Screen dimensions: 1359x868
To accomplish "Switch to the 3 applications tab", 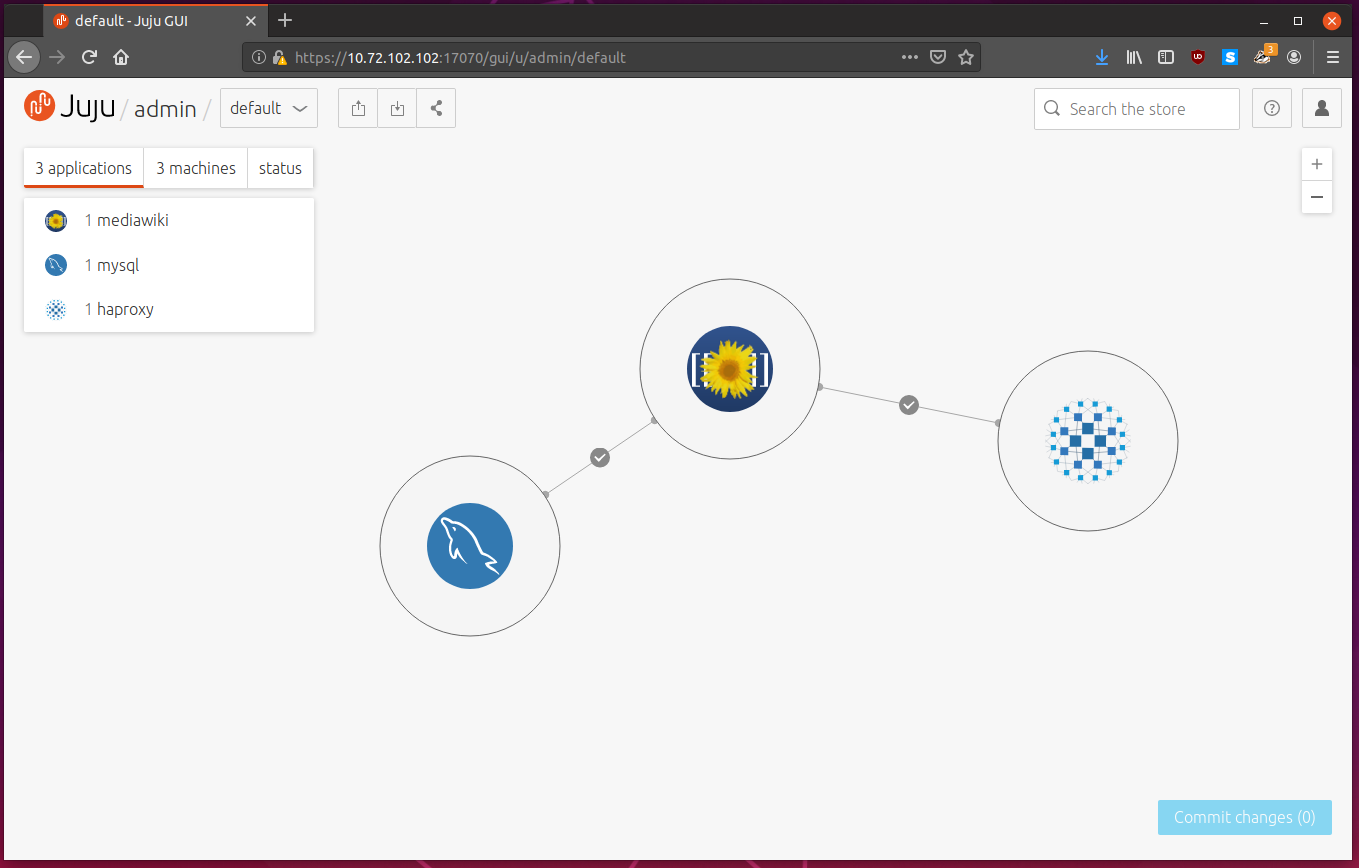I will click(x=84, y=168).
